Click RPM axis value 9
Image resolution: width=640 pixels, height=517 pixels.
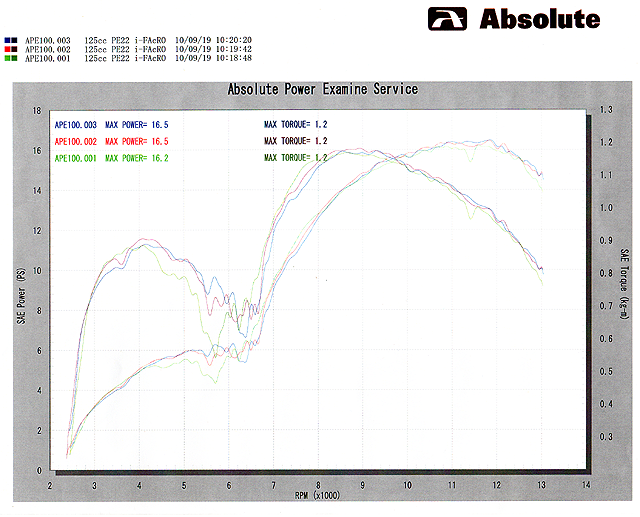tap(362, 486)
